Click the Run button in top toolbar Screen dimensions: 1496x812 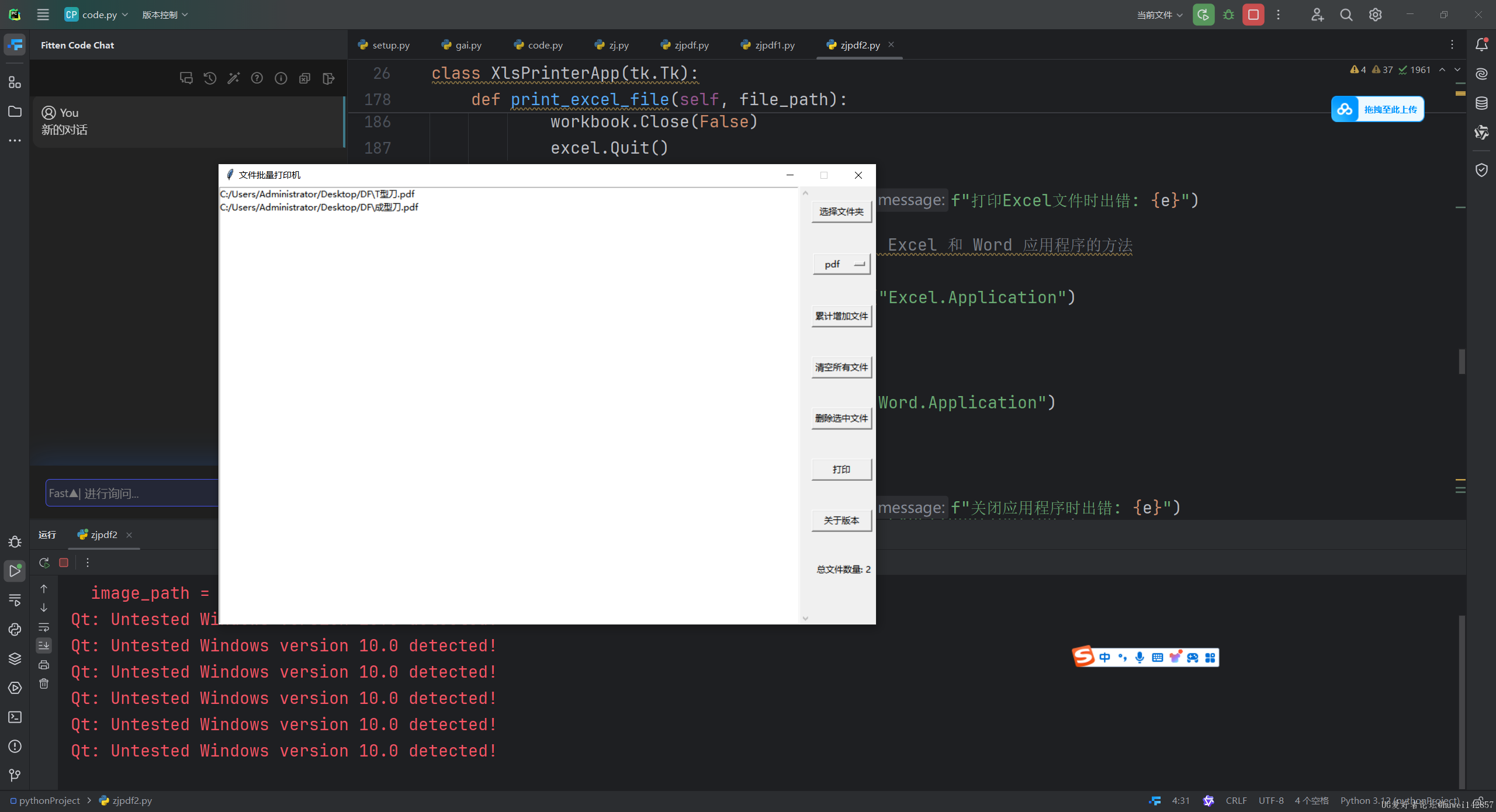click(x=1203, y=15)
